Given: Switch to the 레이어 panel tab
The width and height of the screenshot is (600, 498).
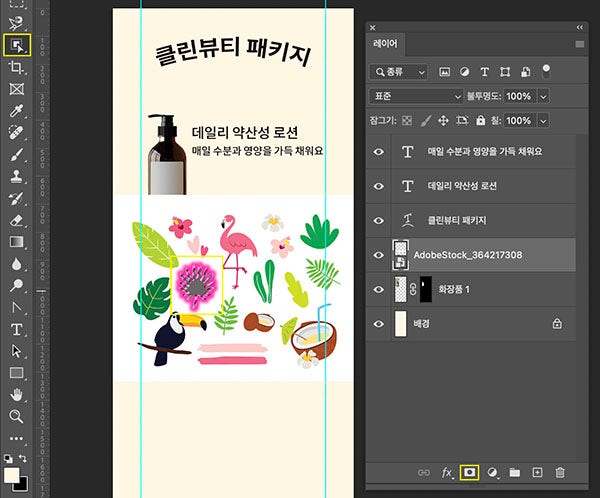Looking at the screenshot, I should [384, 45].
